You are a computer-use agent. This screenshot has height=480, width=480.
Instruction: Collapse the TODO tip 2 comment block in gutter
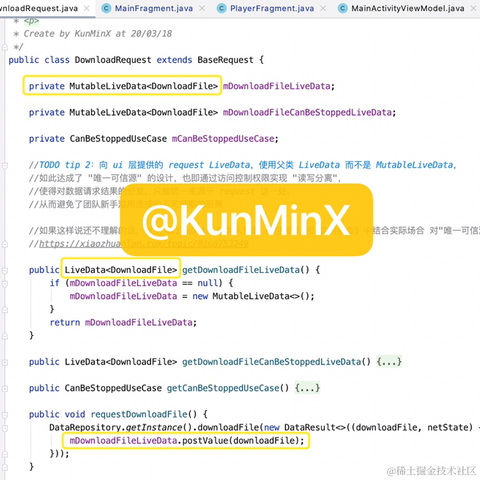pyautogui.click(x=5, y=165)
